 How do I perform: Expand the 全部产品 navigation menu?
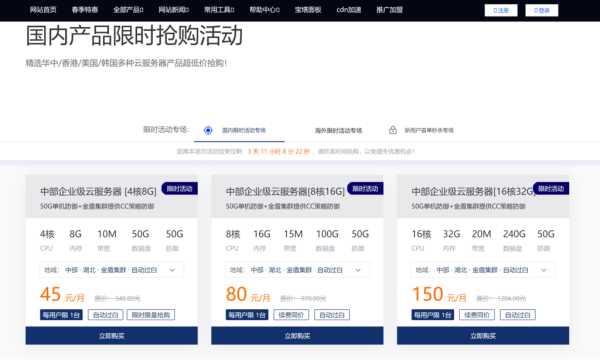(128, 10)
